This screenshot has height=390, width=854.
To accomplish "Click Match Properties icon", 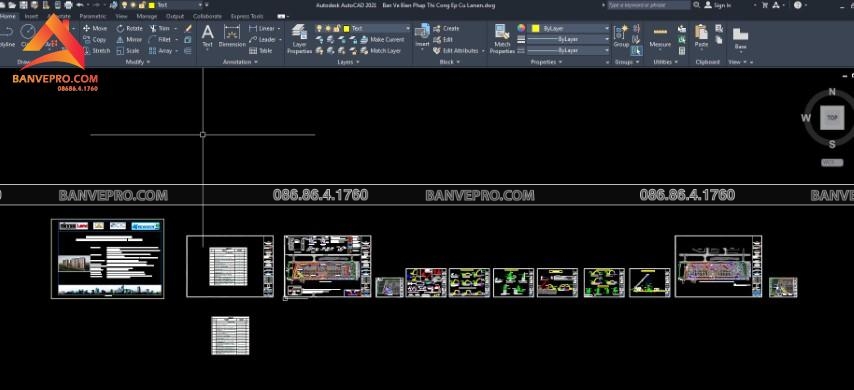I will tap(502, 39).
